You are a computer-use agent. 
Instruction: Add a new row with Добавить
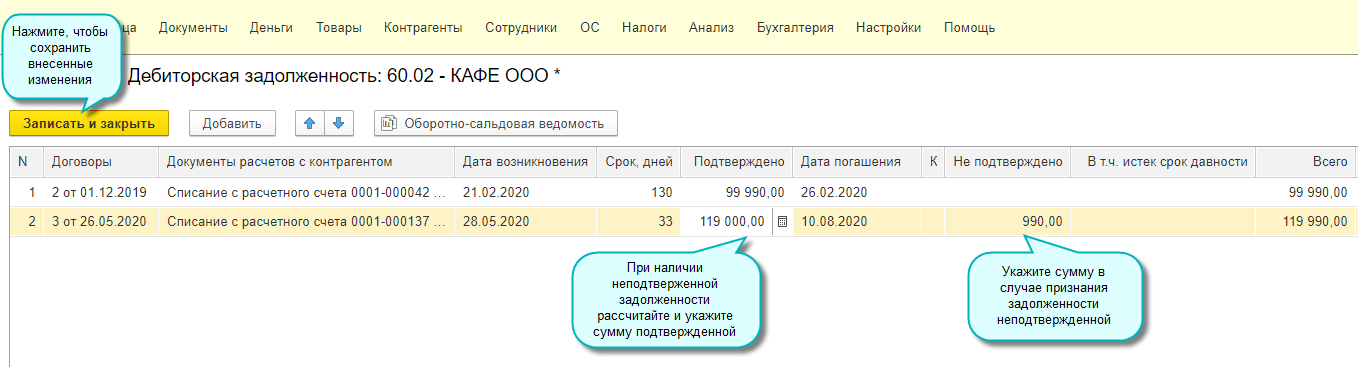coord(232,123)
